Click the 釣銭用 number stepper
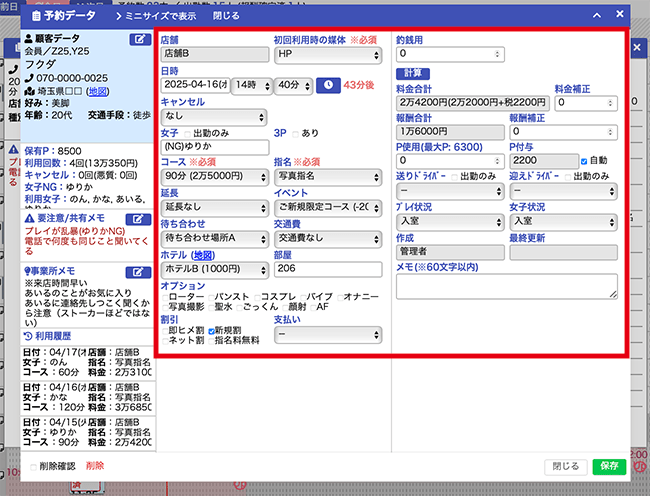This screenshot has width=650, height=496. [x=497, y=54]
